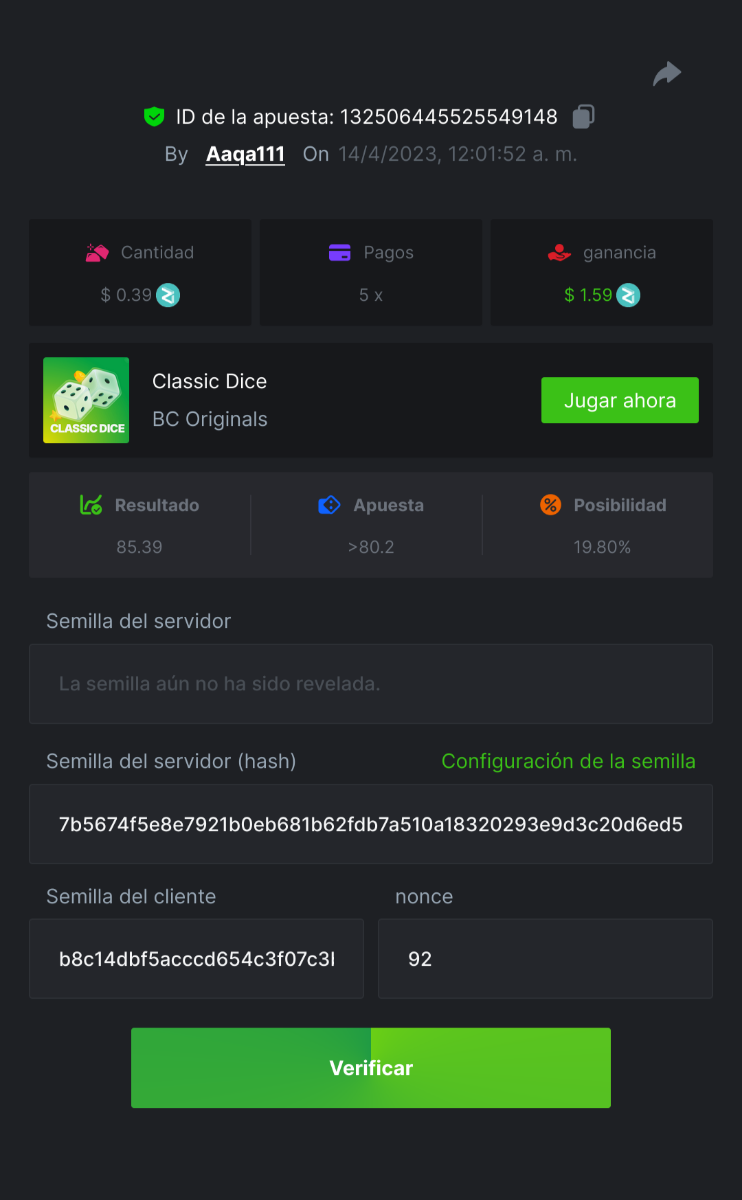The width and height of the screenshot is (742, 1200).
Task: Click the Cantidad coin currency icon
Action: click(168, 295)
